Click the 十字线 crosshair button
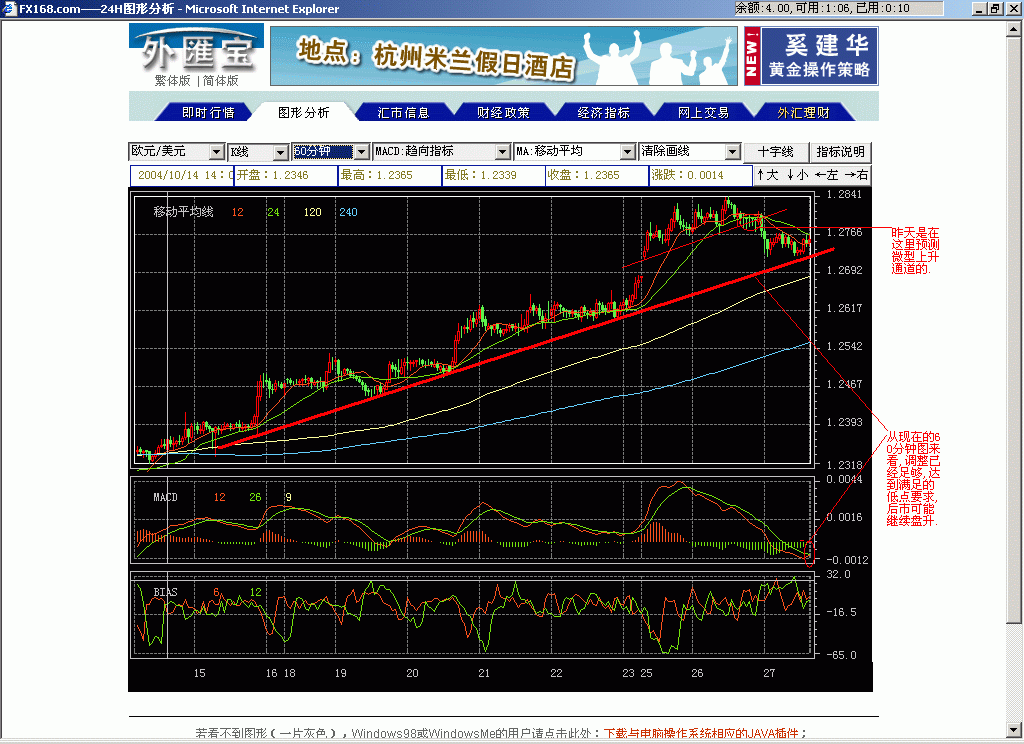This screenshot has width=1024, height=744. coord(776,152)
